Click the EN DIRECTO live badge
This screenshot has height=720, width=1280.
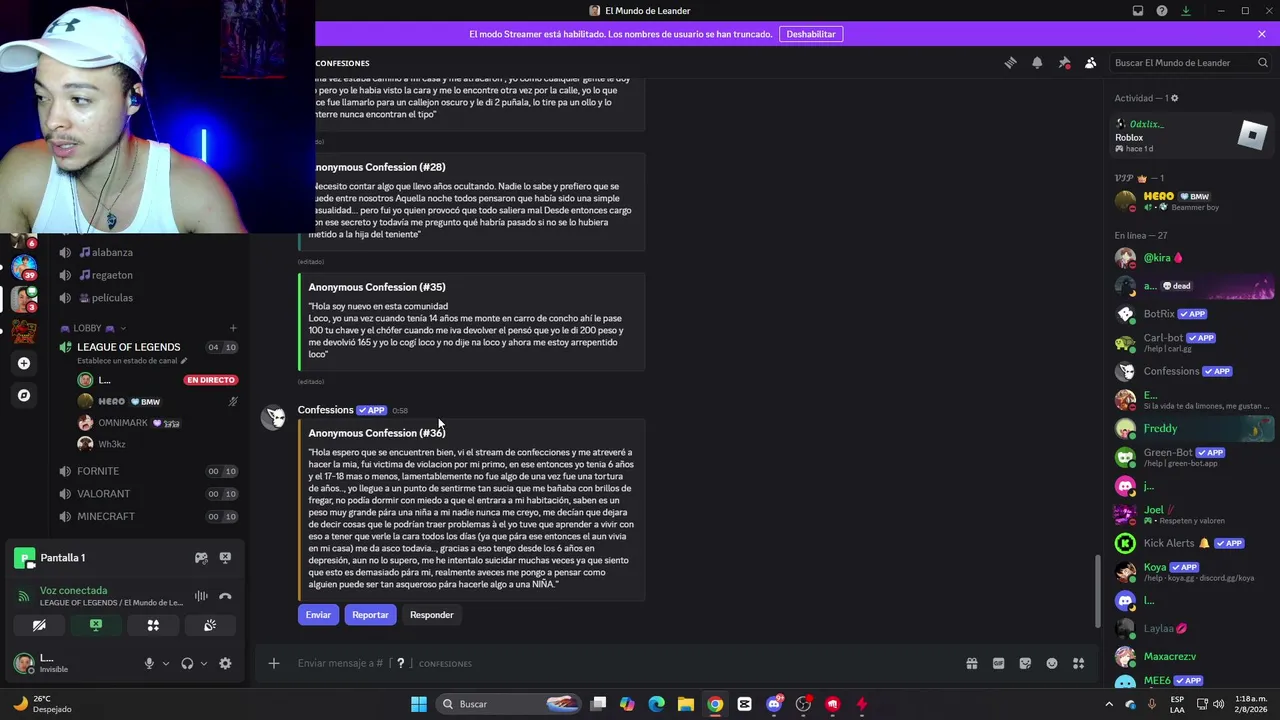point(210,380)
